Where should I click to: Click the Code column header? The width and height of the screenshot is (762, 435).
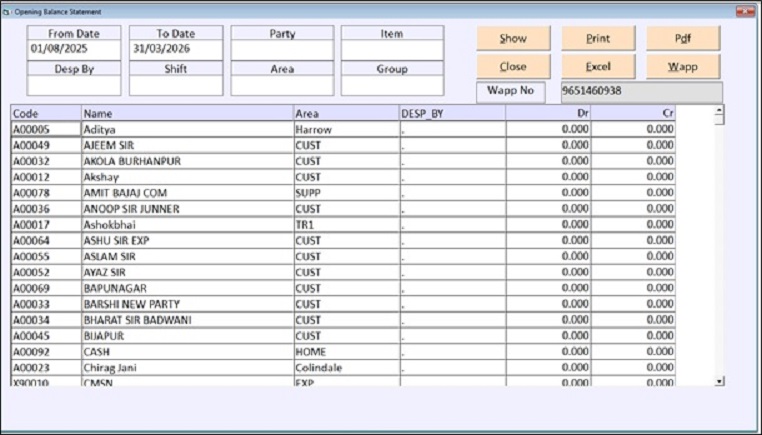[x=46, y=113]
